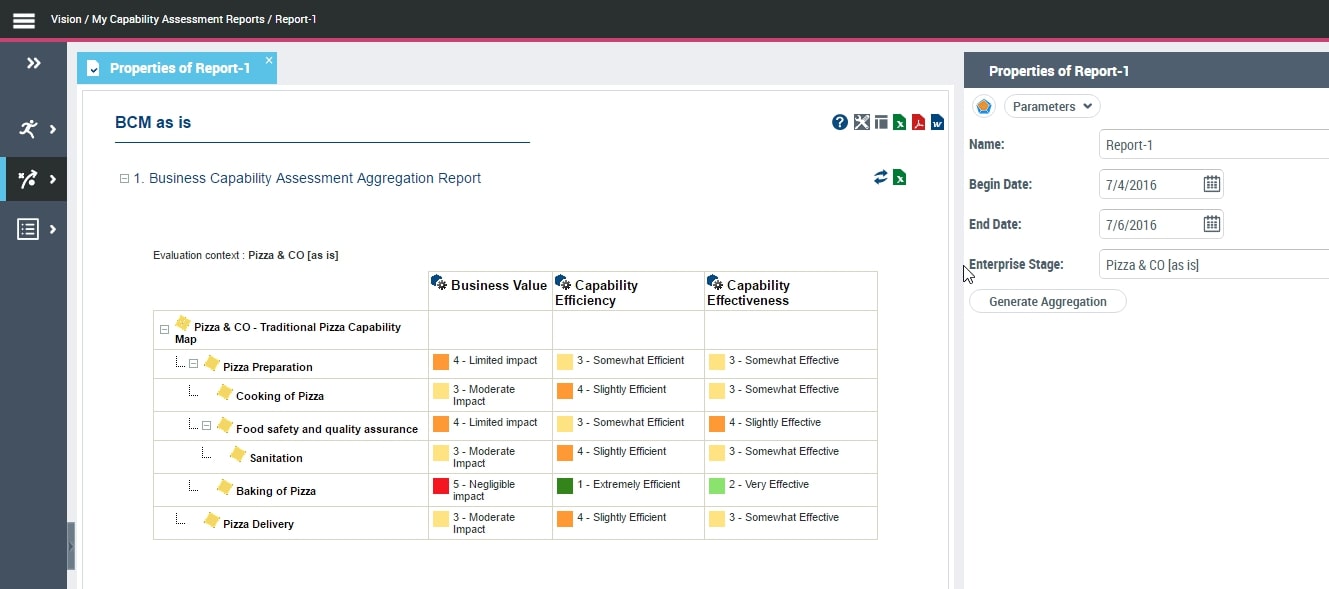The width and height of the screenshot is (1329, 589).
Task: Click the Generate Aggregation button
Action: pos(1047,301)
